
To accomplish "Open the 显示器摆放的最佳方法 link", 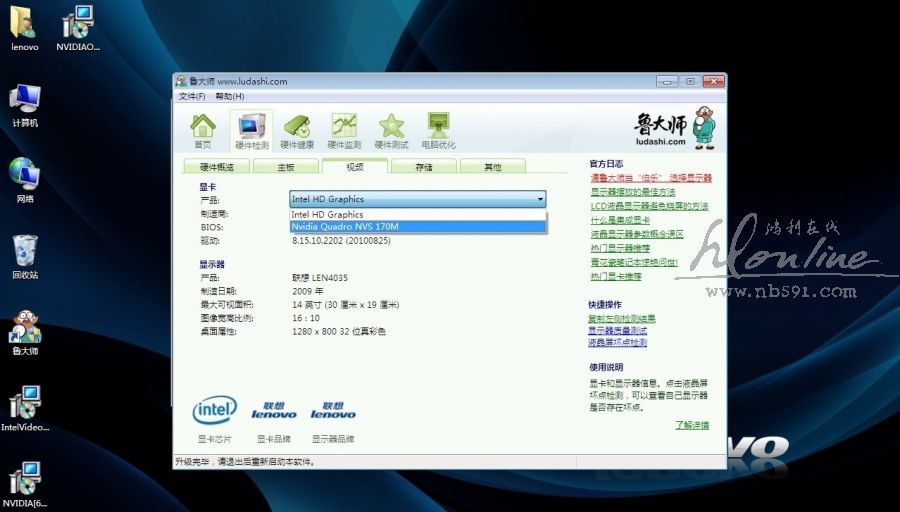I will click(633, 192).
